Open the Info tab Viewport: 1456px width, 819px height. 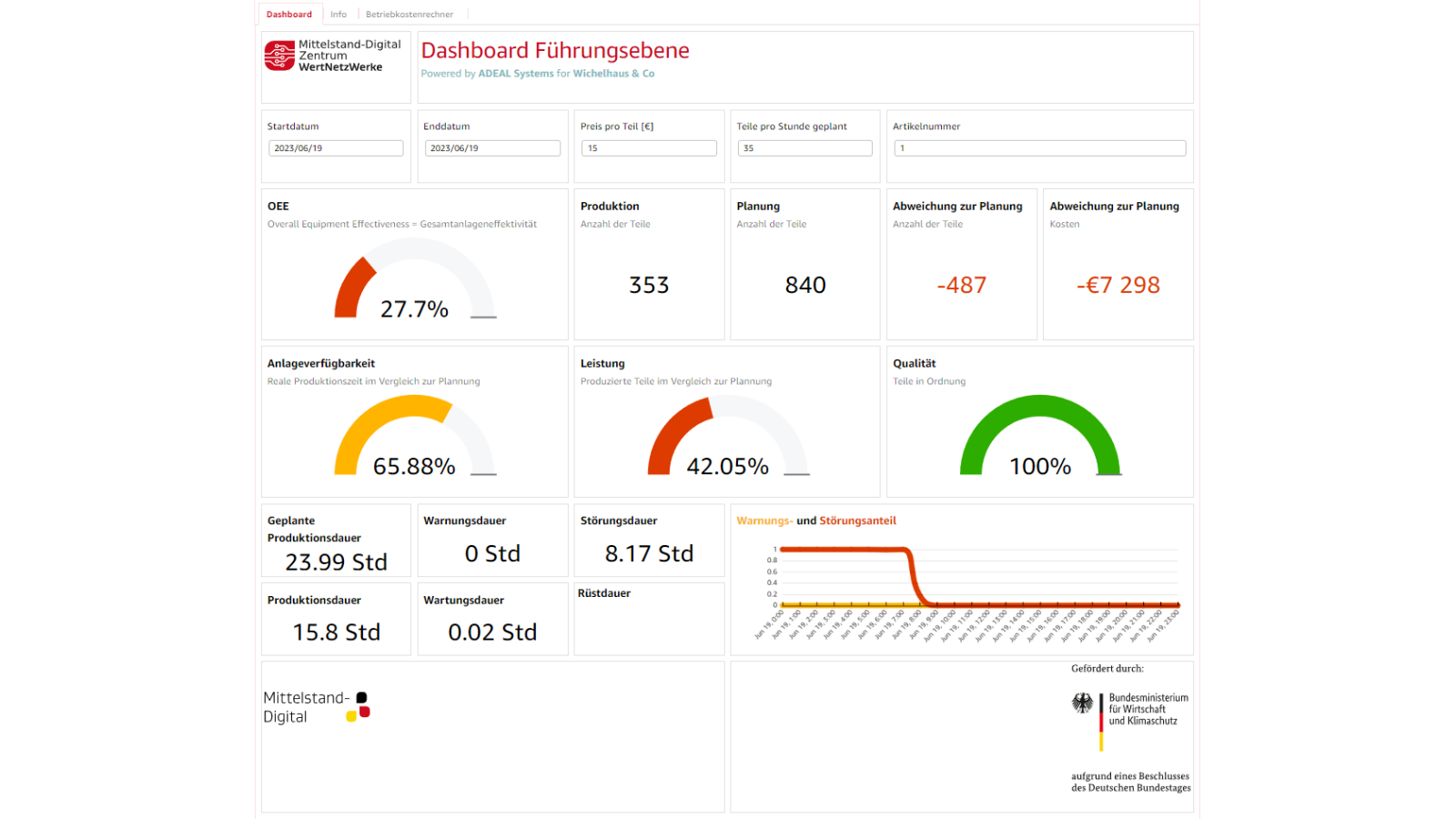pos(339,15)
